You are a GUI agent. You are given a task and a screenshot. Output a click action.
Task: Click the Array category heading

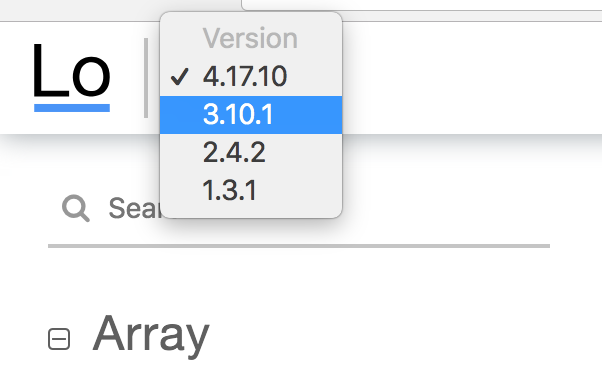click(x=151, y=334)
